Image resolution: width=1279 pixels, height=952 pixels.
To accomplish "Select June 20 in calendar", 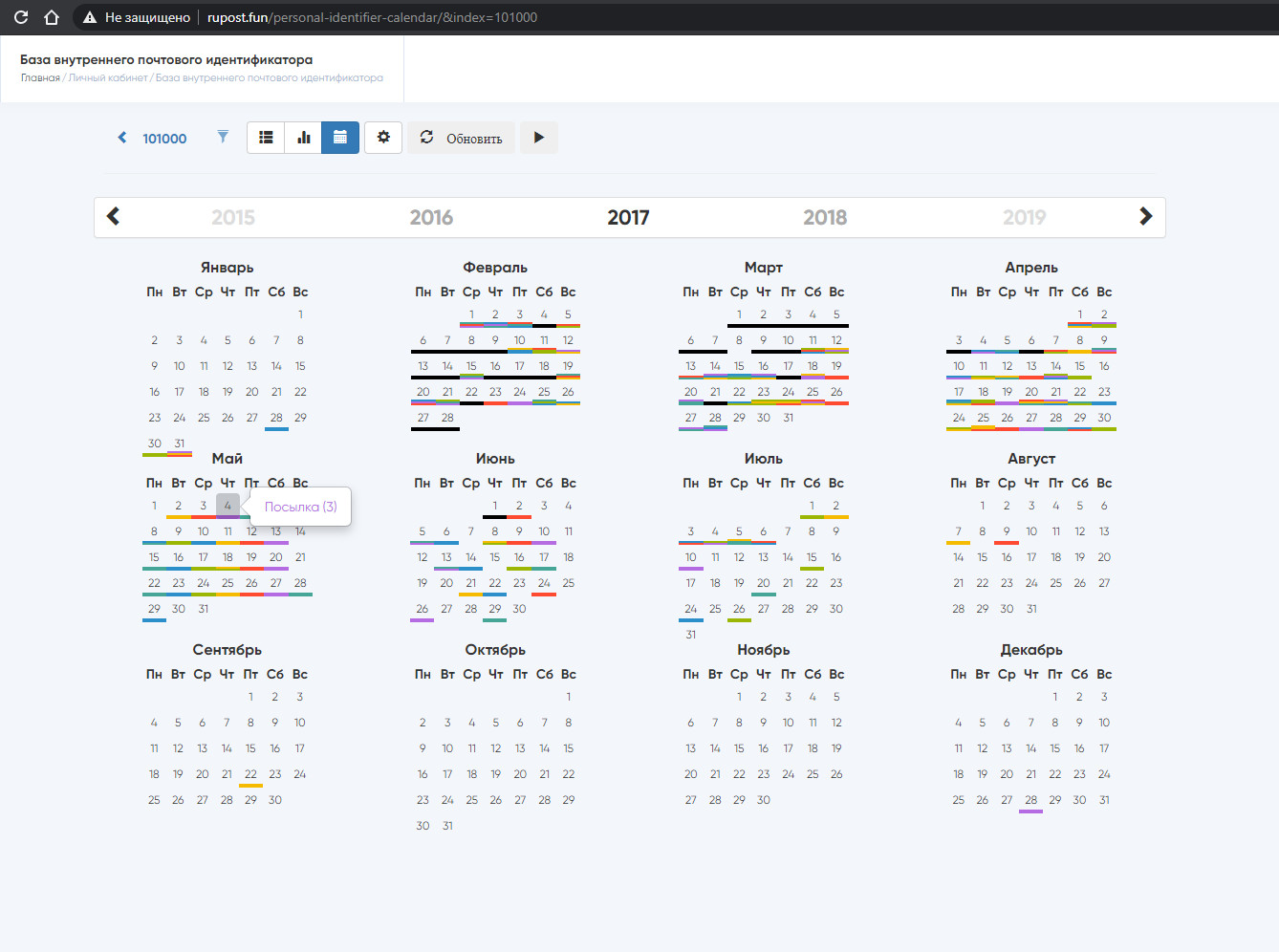I will point(446,583).
